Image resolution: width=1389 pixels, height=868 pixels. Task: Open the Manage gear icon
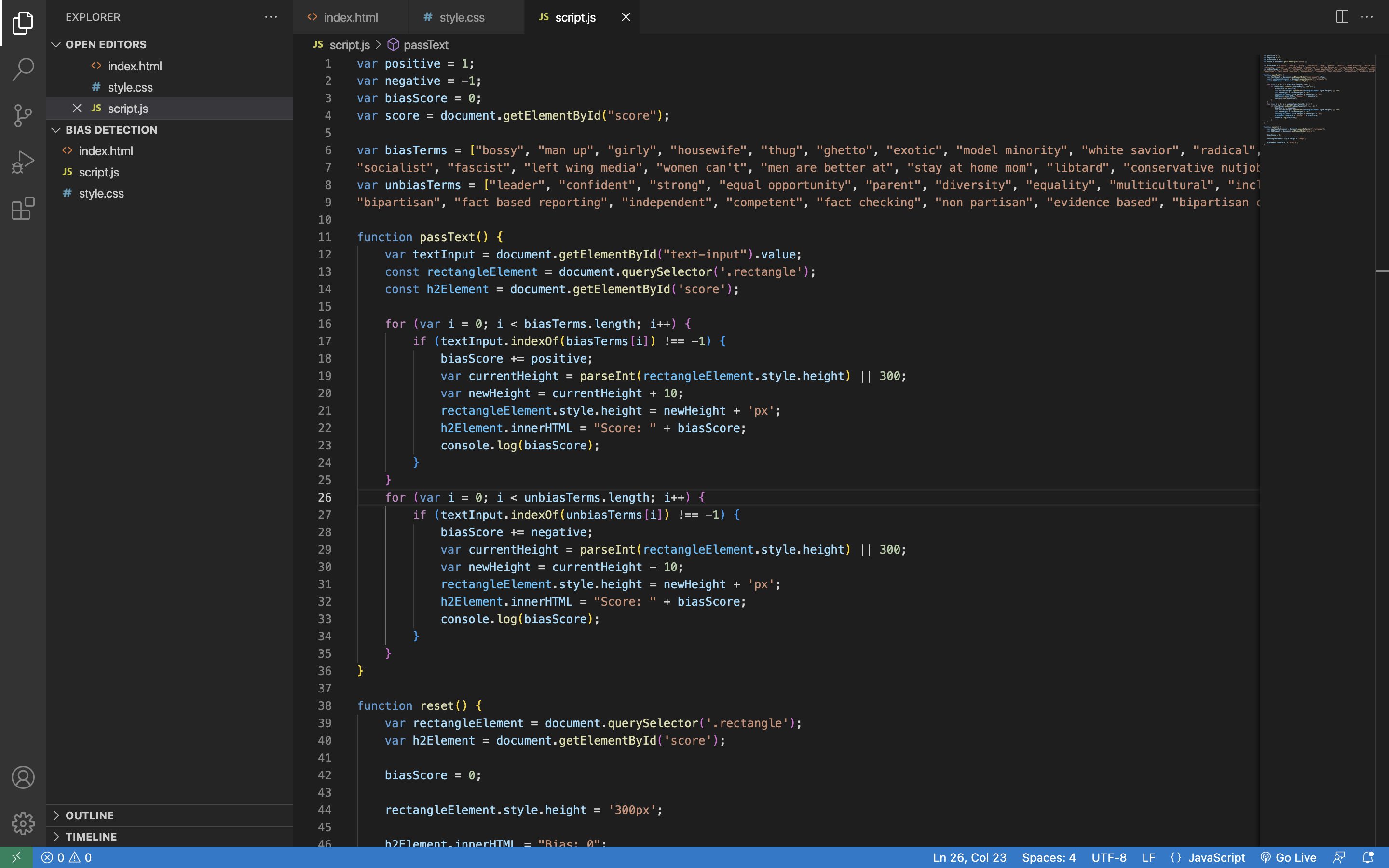tap(23, 823)
